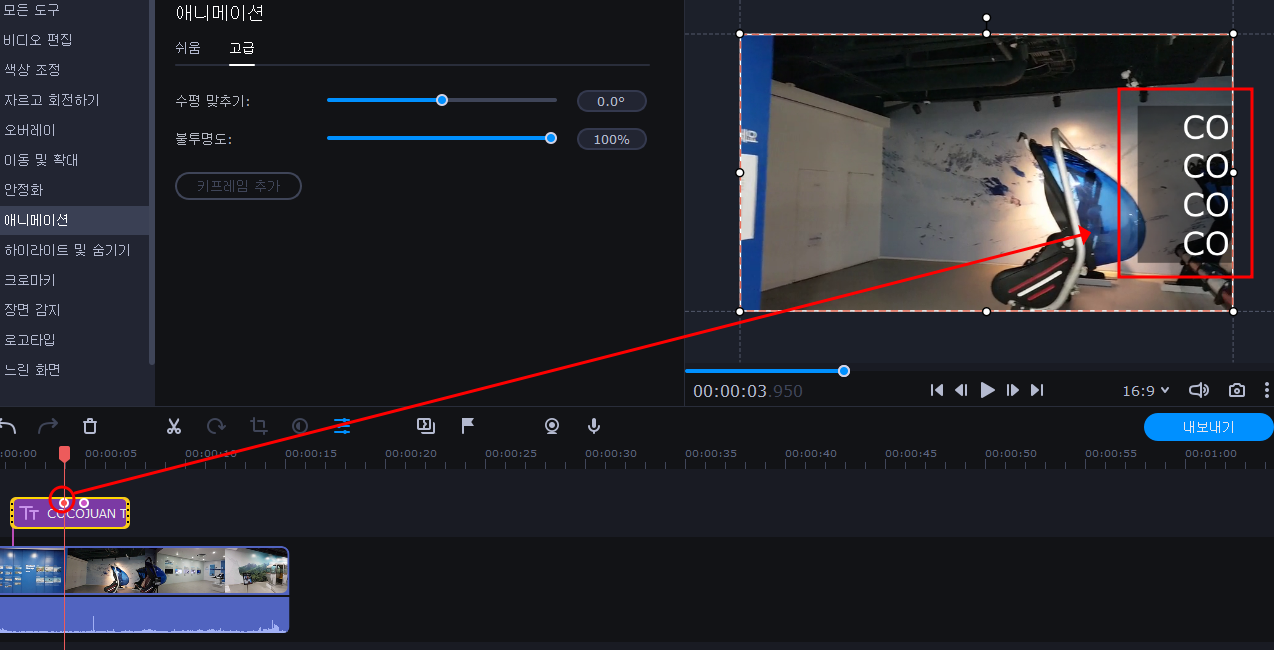Click the 00:00:30 mark on timeline ruler
Screen dimensions: 1274x650
pyautogui.click(x=611, y=454)
